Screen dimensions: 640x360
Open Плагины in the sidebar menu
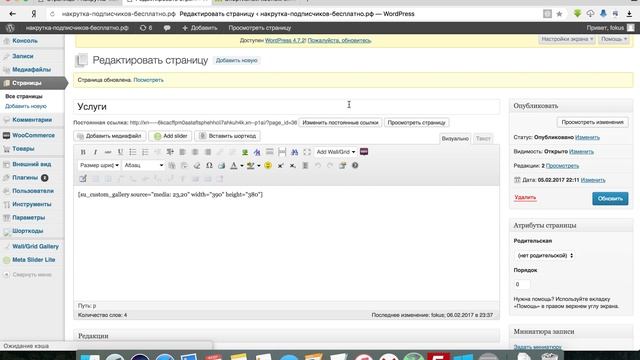point(25,178)
